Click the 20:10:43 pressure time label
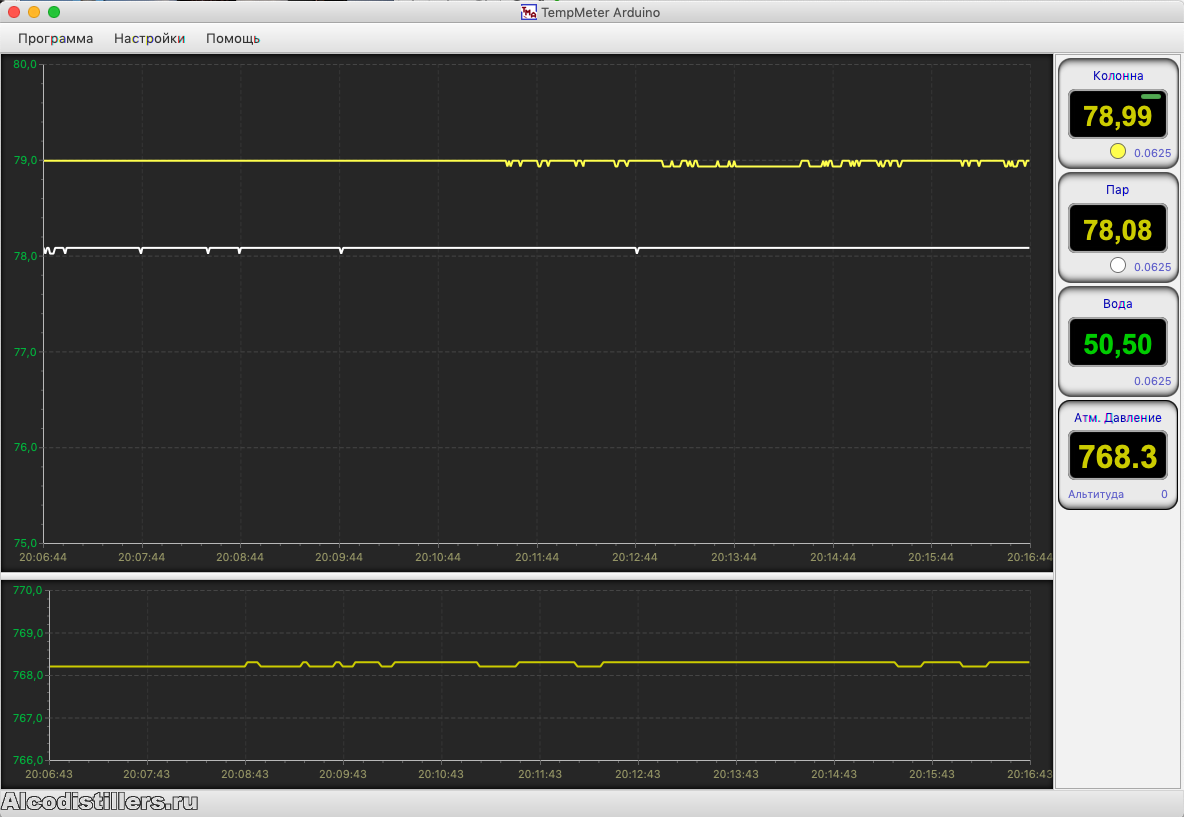1184x817 pixels. [441, 774]
